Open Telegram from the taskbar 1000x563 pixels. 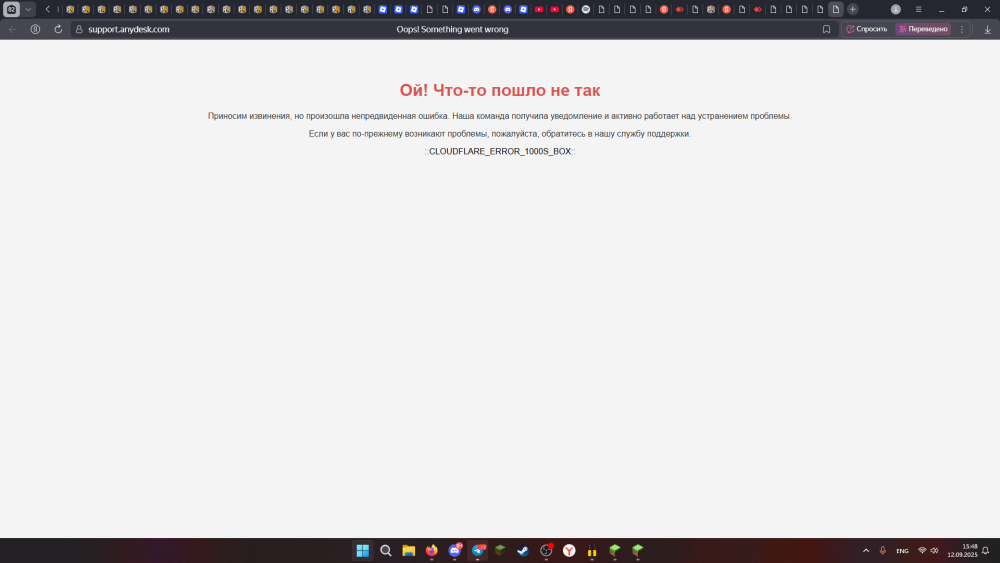pyautogui.click(x=478, y=551)
